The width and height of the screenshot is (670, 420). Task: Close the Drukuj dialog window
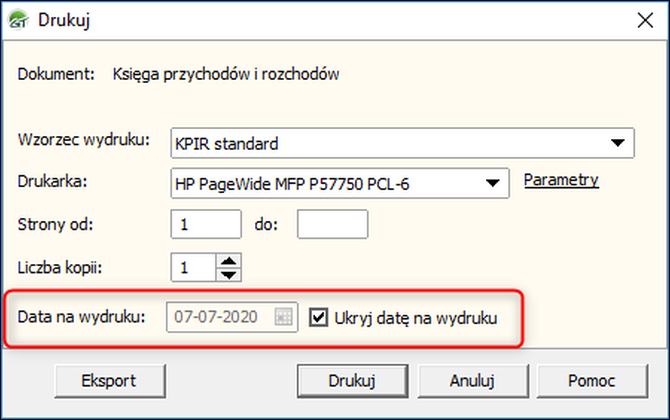pyautogui.click(x=645, y=20)
